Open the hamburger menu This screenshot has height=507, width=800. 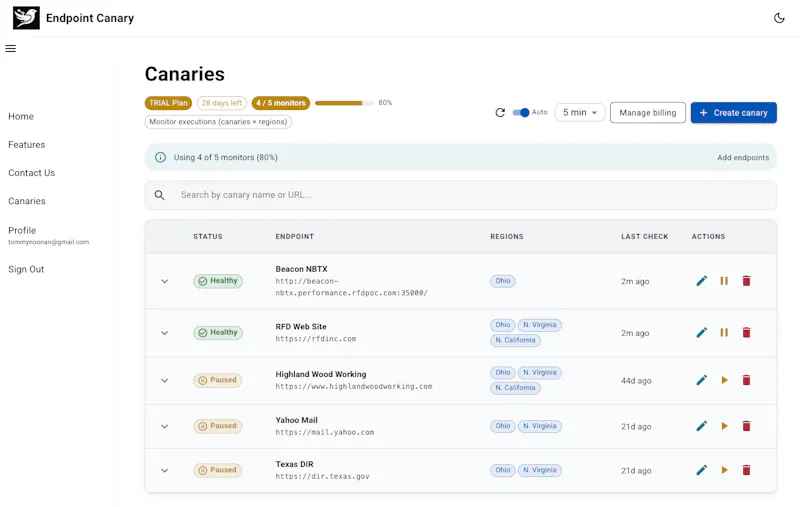pos(11,48)
